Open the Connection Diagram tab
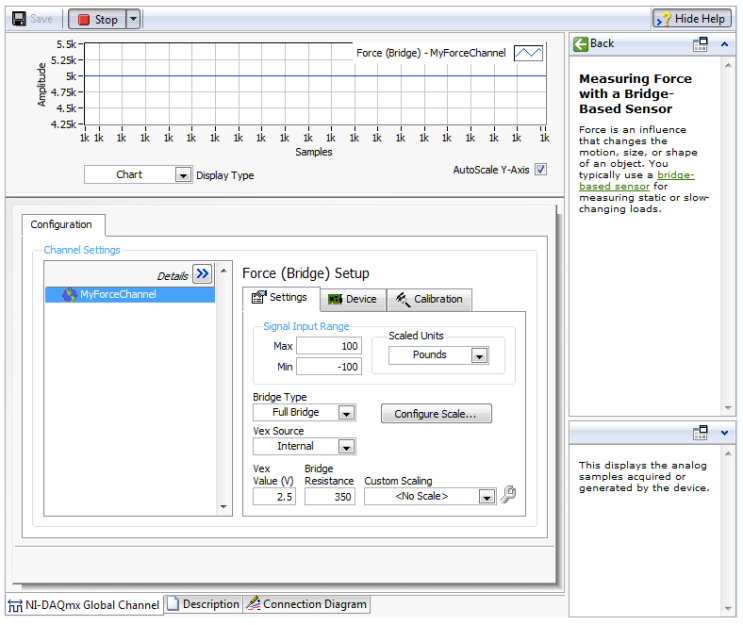The image size is (743, 625). tap(307, 605)
